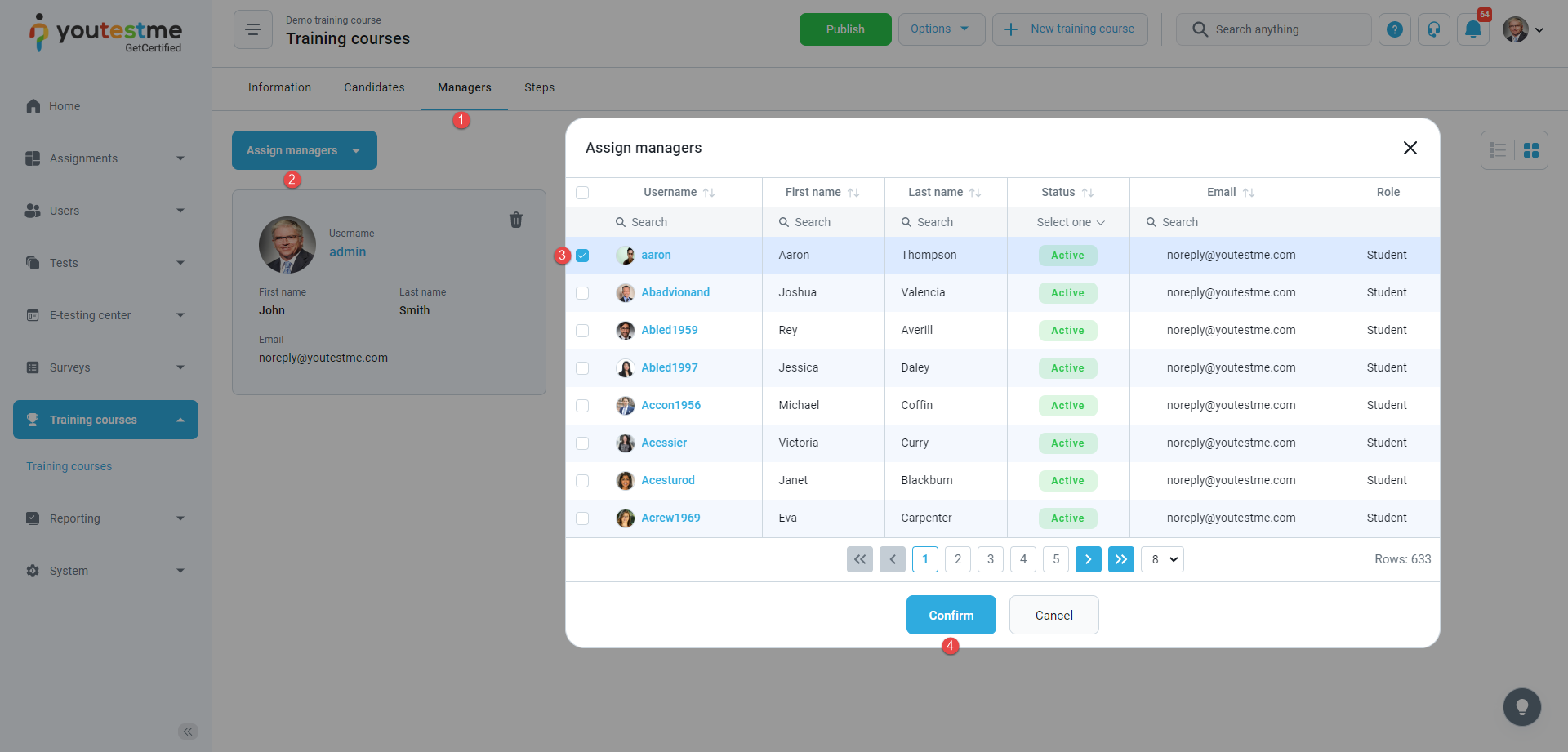Check the Acrew1969 row checkbox
The image size is (1568, 752).
582,518
